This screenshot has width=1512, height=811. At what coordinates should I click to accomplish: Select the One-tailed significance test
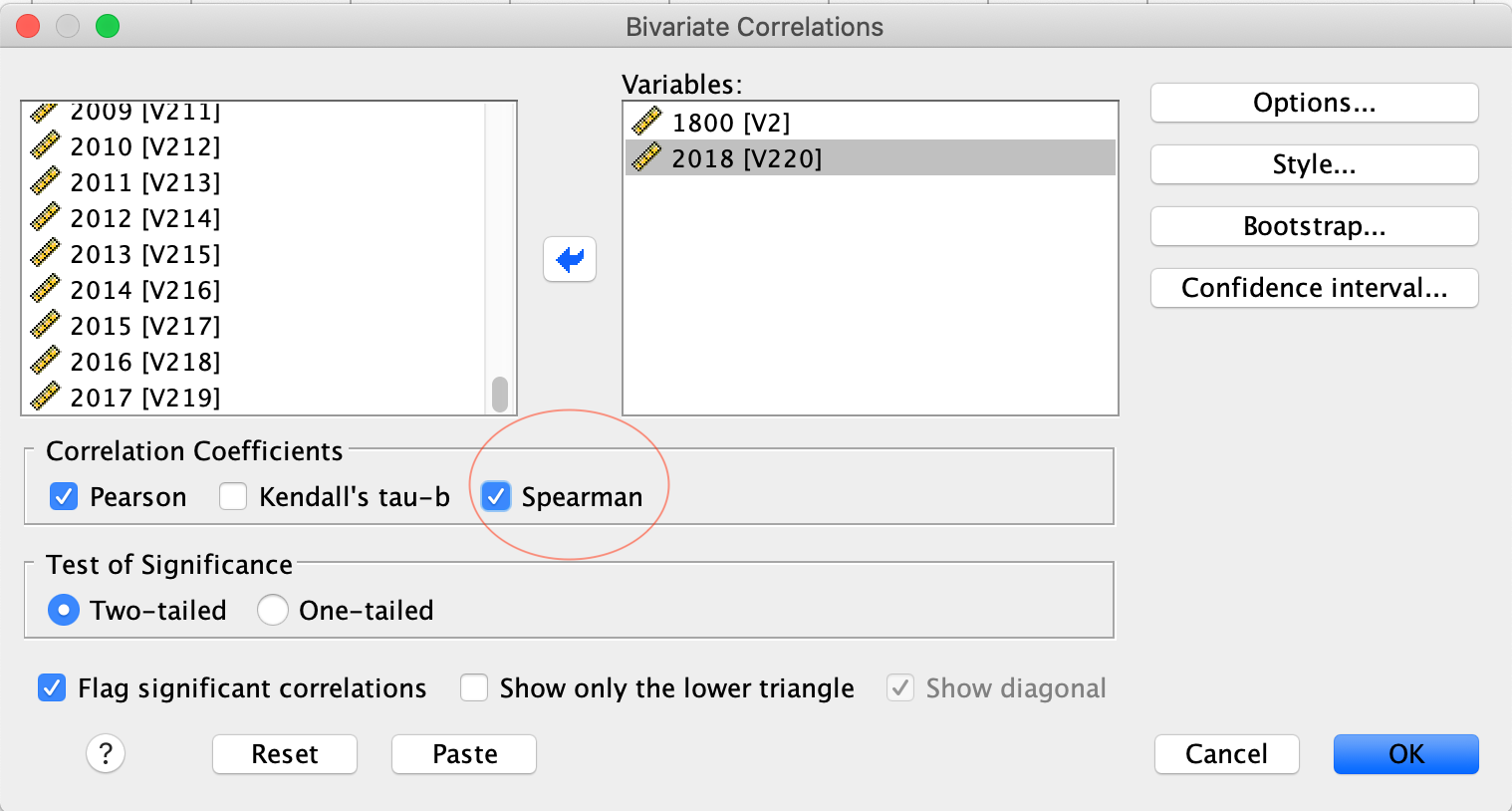(273, 610)
